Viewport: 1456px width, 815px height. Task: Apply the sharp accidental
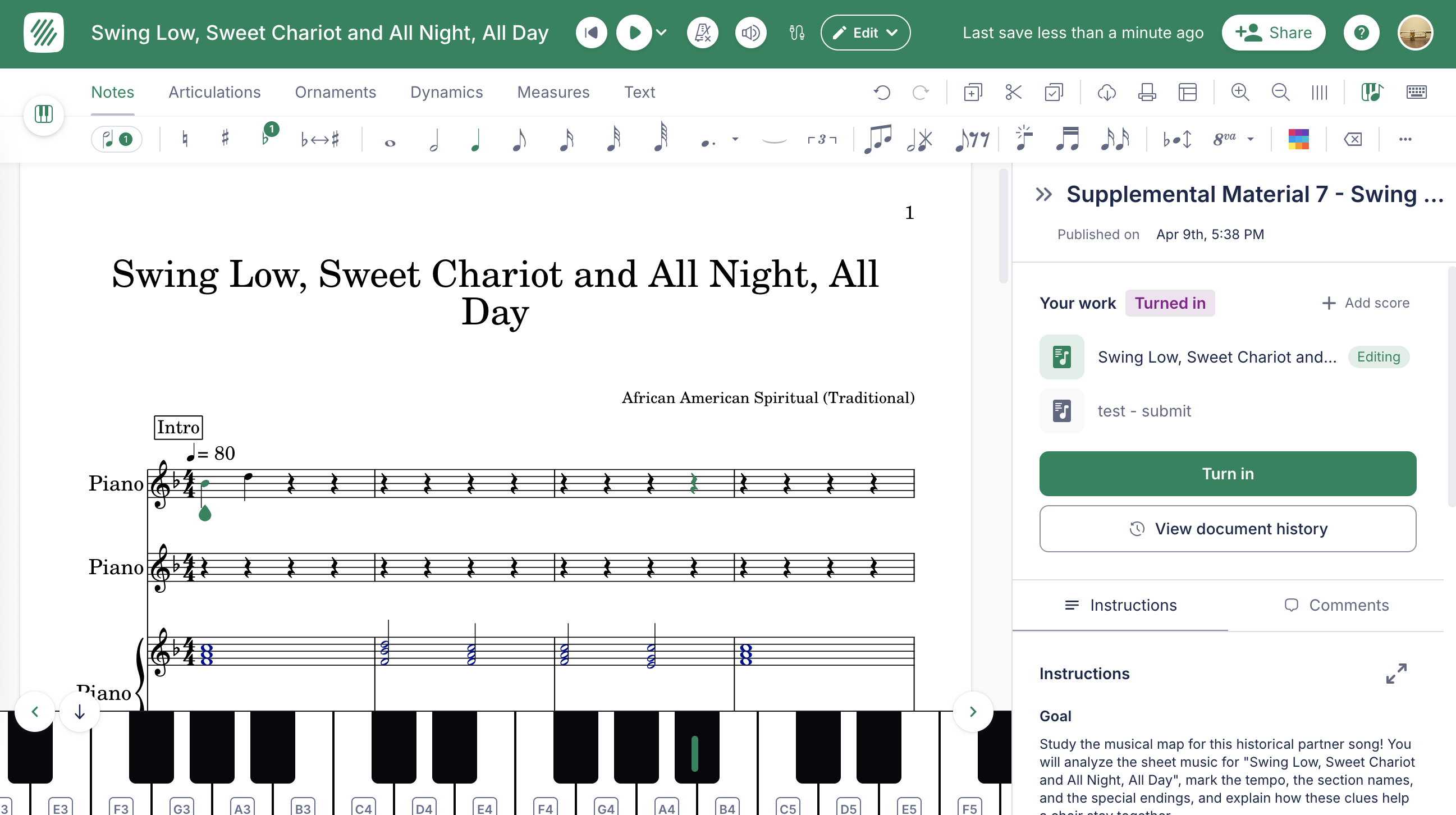click(x=225, y=139)
